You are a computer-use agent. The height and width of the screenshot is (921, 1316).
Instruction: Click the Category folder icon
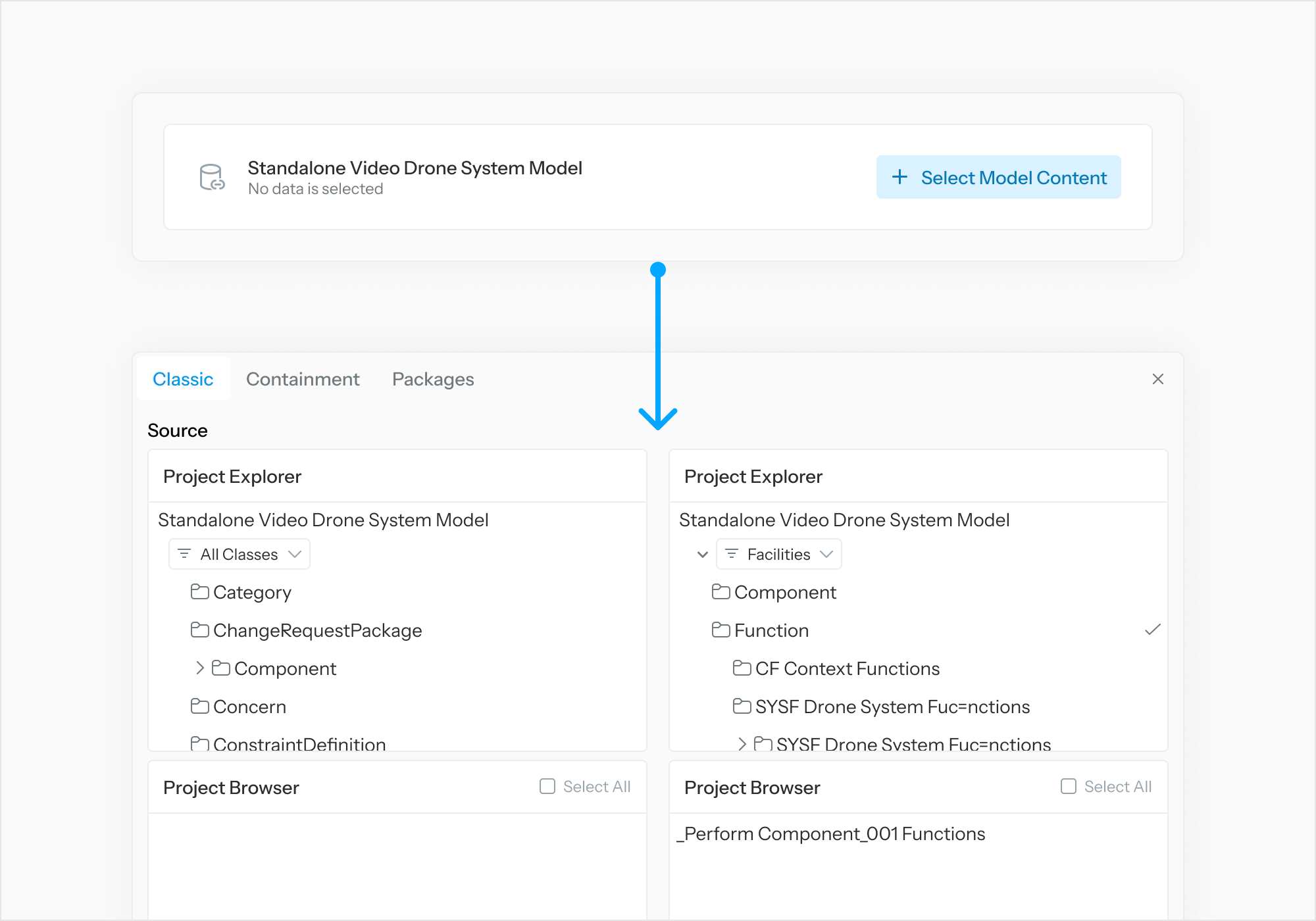pyautogui.click(x=199, y=592)
